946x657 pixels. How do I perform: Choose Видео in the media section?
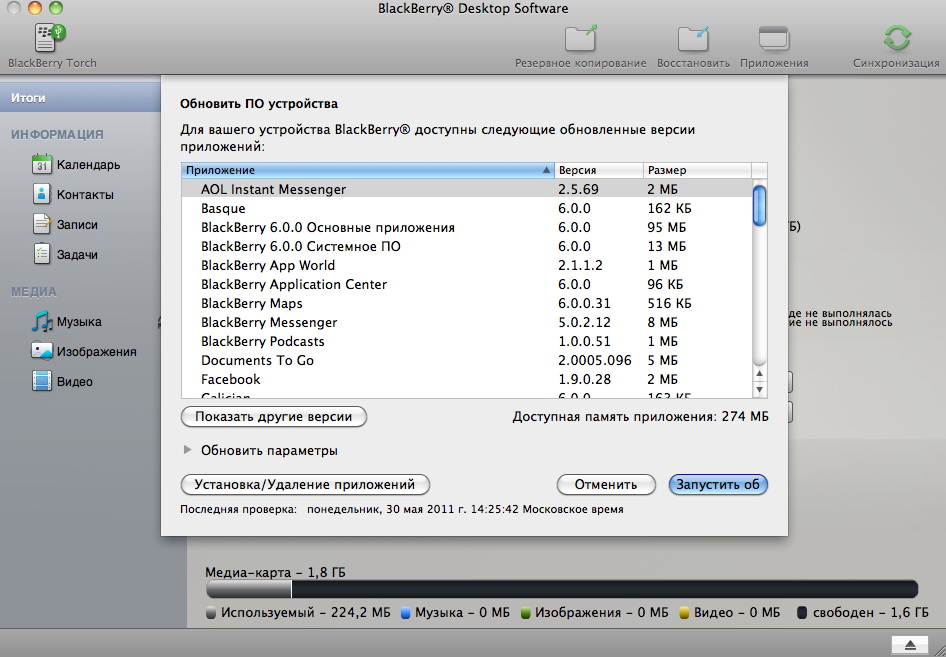[75, 382]
